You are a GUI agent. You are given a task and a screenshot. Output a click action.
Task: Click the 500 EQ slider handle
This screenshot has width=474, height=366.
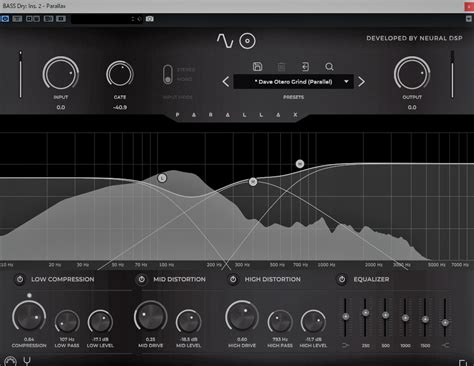(385, 315)
